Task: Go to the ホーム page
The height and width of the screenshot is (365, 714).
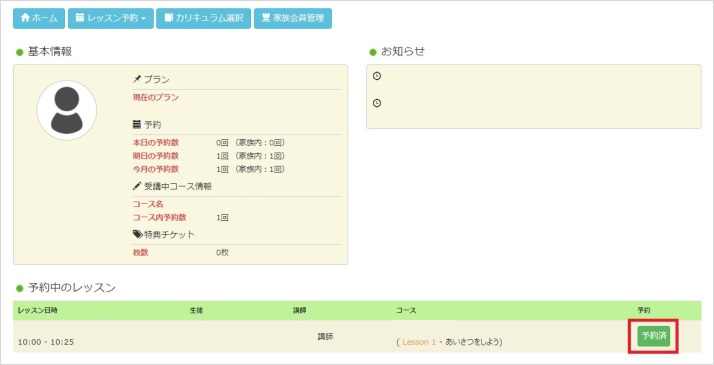Action: (x=39, y=18)
